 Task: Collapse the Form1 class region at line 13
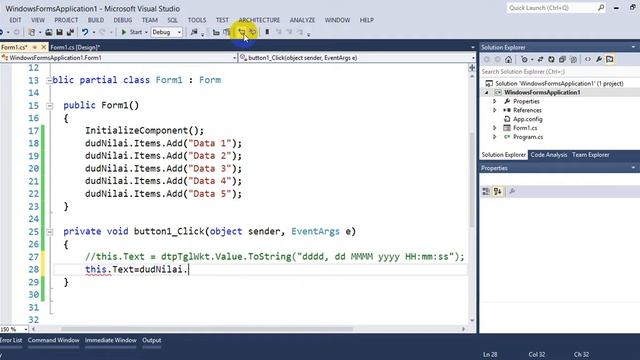click(x=49, y=80)
